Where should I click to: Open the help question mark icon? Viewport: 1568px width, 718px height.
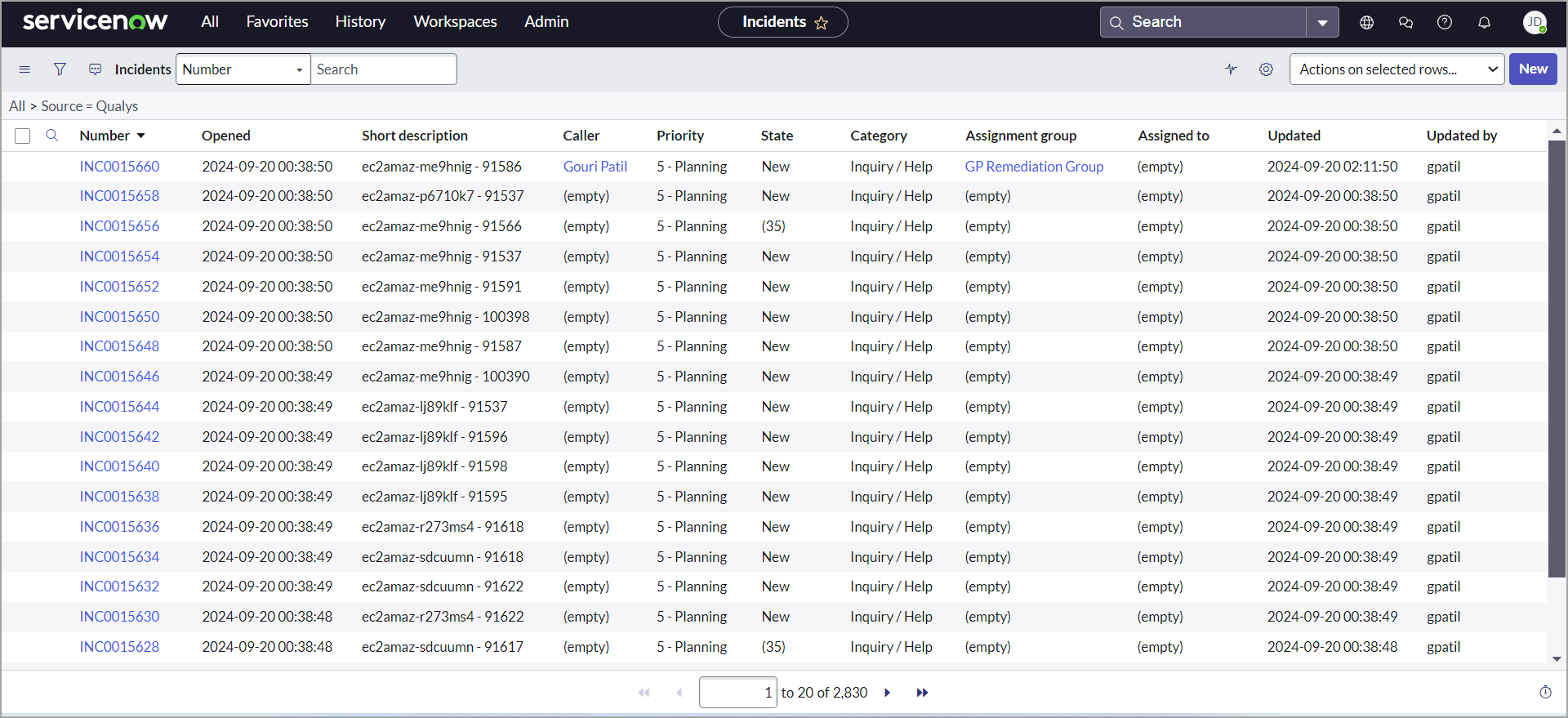[x=1444, y=22]
